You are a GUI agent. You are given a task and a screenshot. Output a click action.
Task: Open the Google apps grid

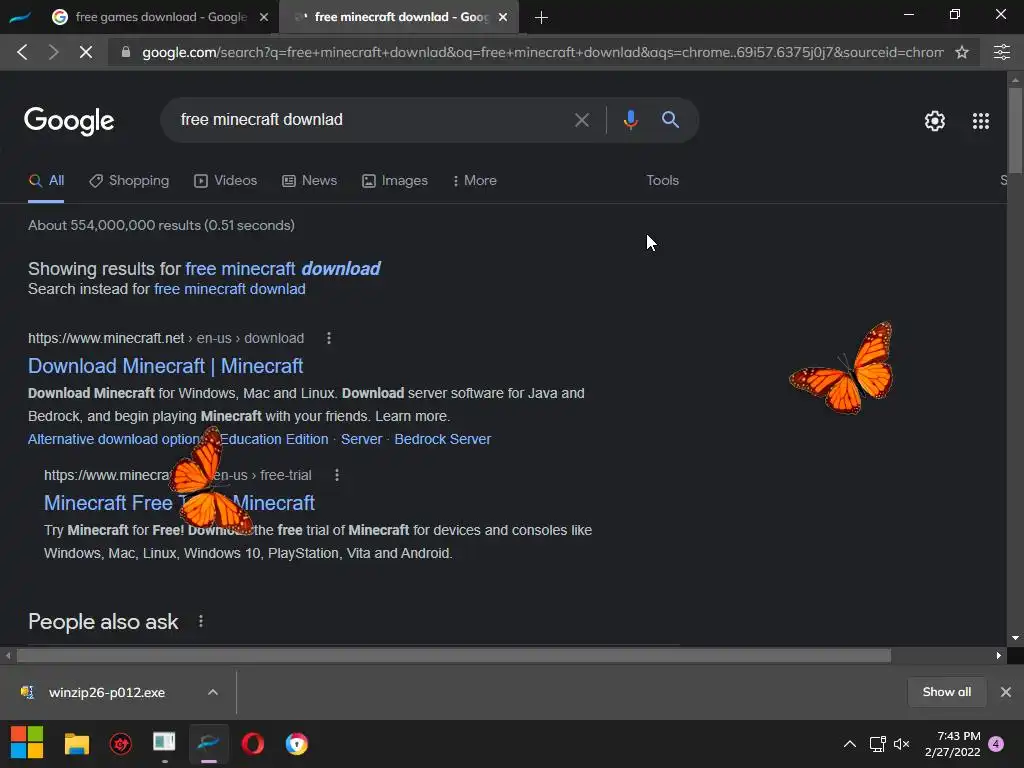coord(980,121)
